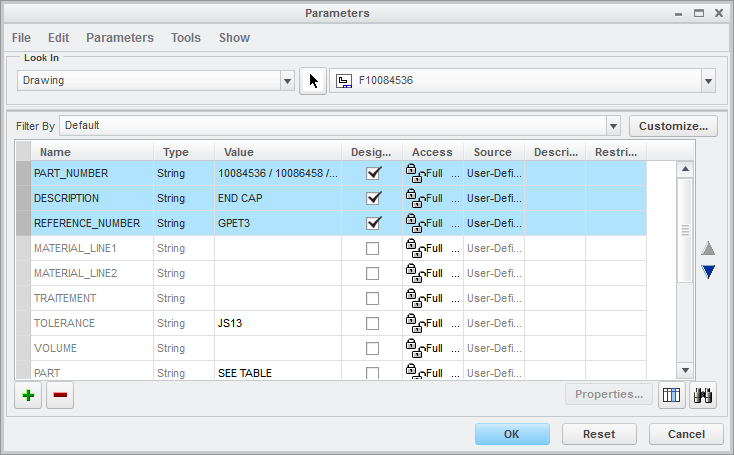Click the red minus delete-parameter icon
Image resolution: width=734 pixels, height=455 pixels.
(60, 395)
